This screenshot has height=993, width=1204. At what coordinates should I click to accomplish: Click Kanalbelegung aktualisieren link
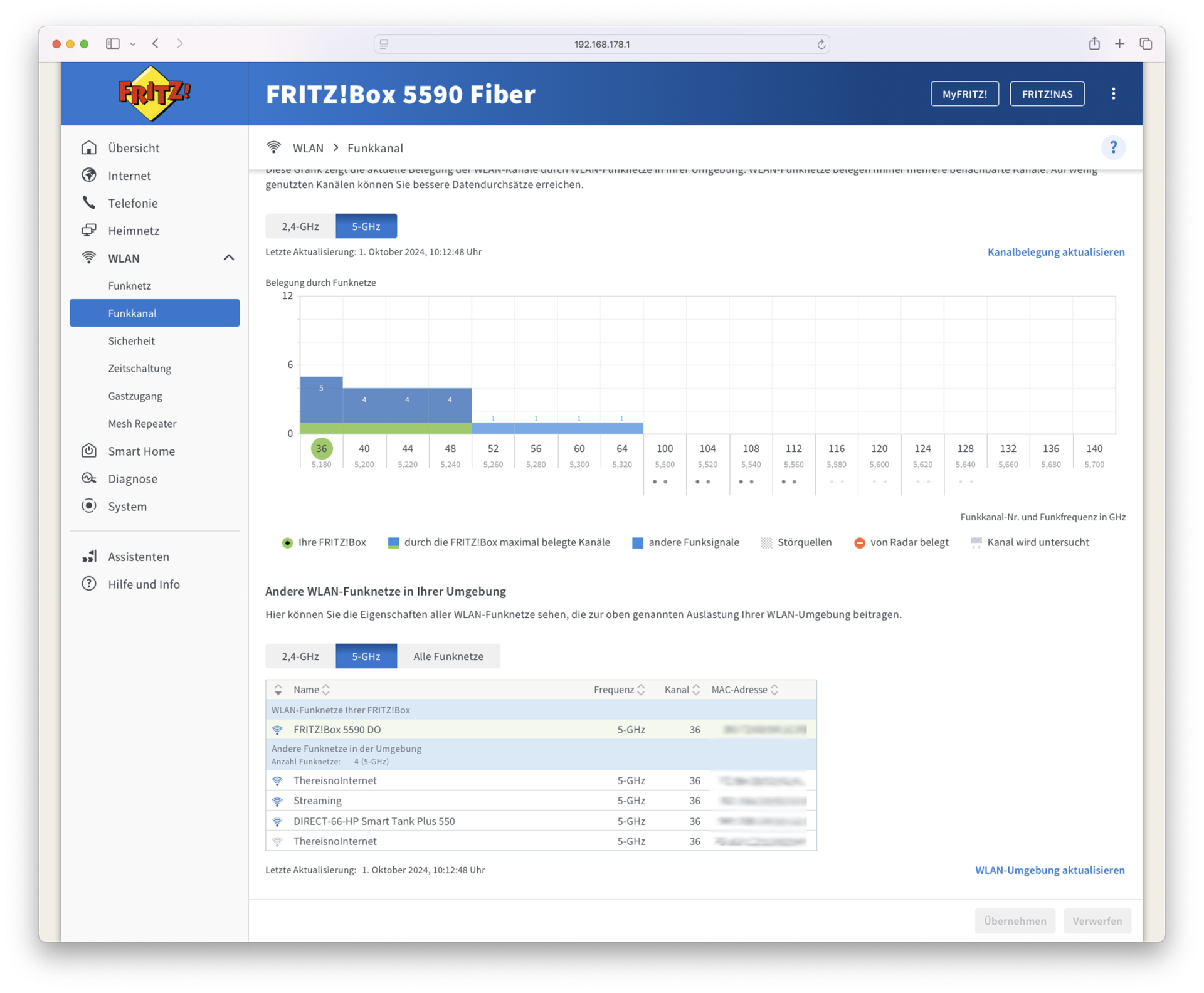1055,251
